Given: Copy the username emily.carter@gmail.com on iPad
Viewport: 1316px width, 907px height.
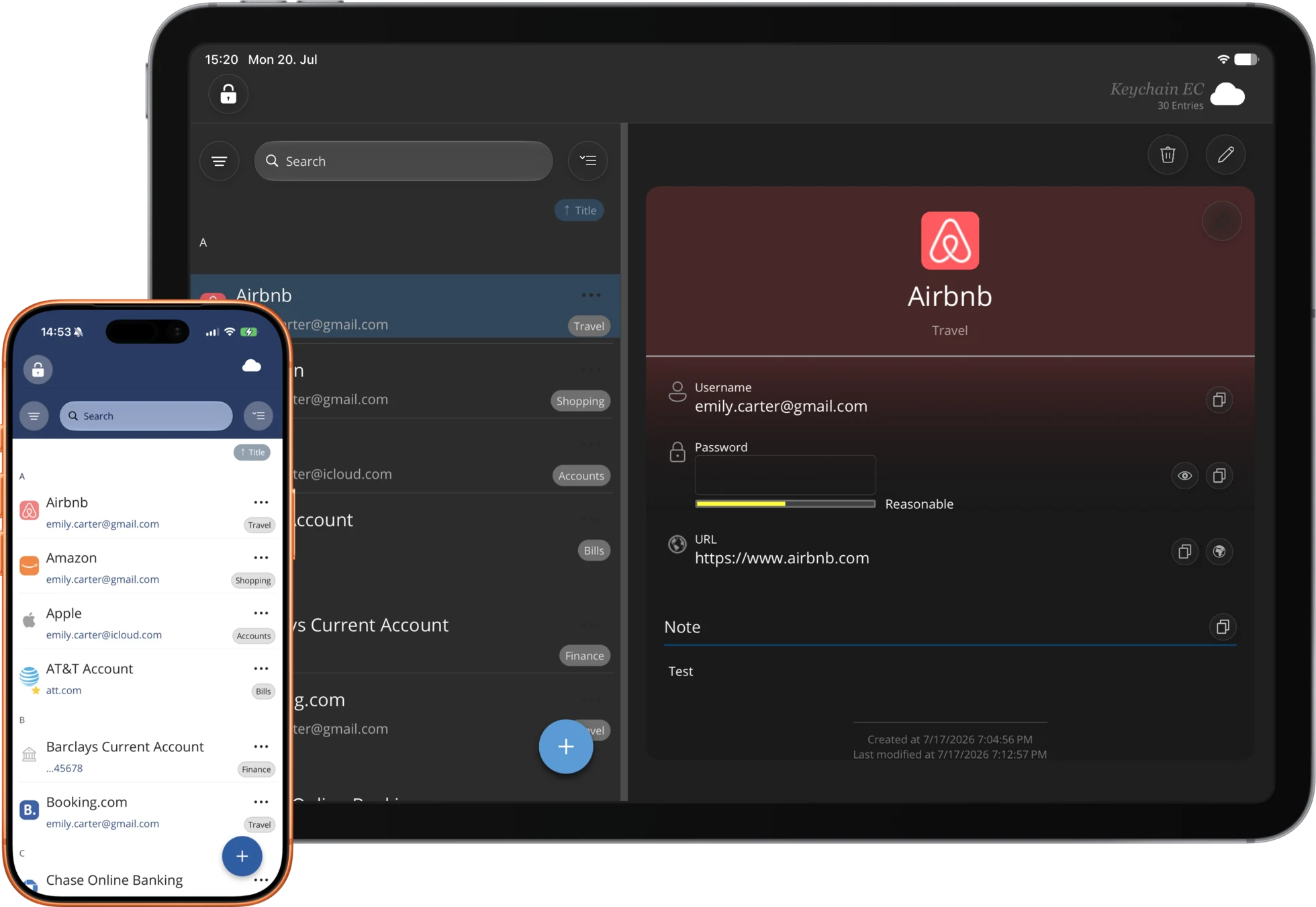Looking at the screenshot, I should [x=1219, y=399].
